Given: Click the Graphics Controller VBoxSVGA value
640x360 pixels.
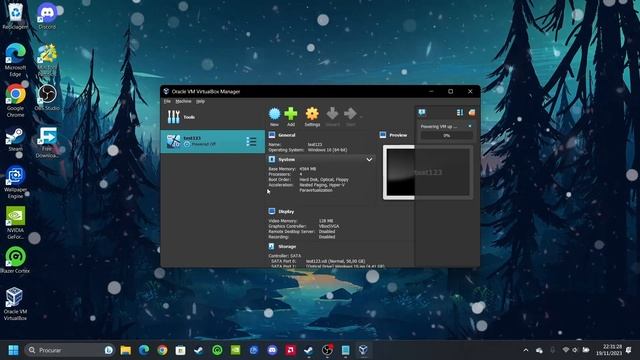Looking at the screenshot, I should tap(329, 226).
